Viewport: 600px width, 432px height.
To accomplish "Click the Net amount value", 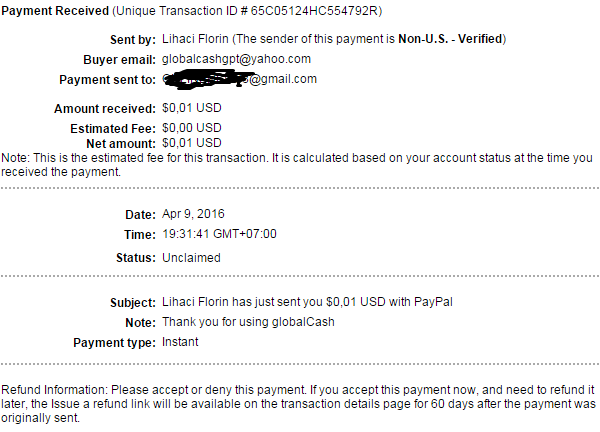I will pyautogui.click(x=191, y=143).
